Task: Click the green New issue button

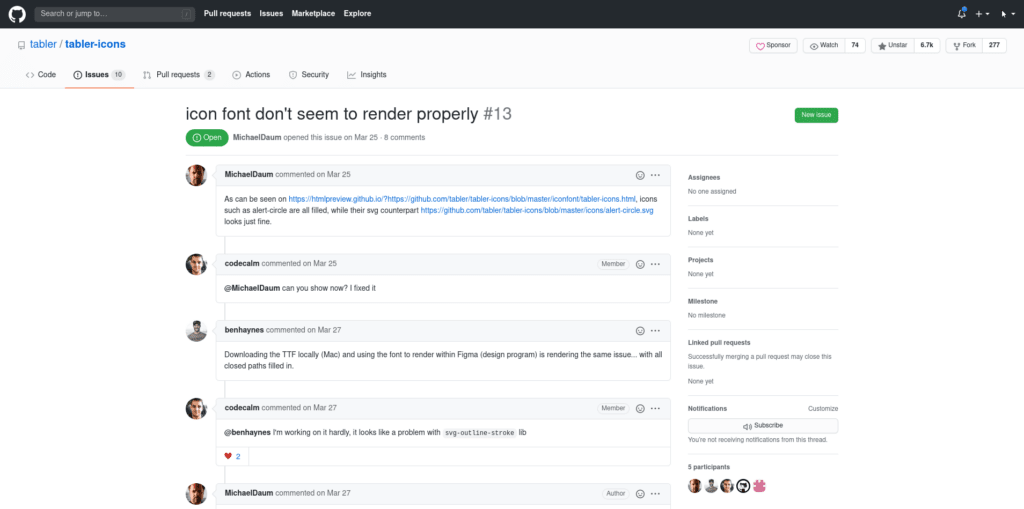Action: [x=816, y=115]
